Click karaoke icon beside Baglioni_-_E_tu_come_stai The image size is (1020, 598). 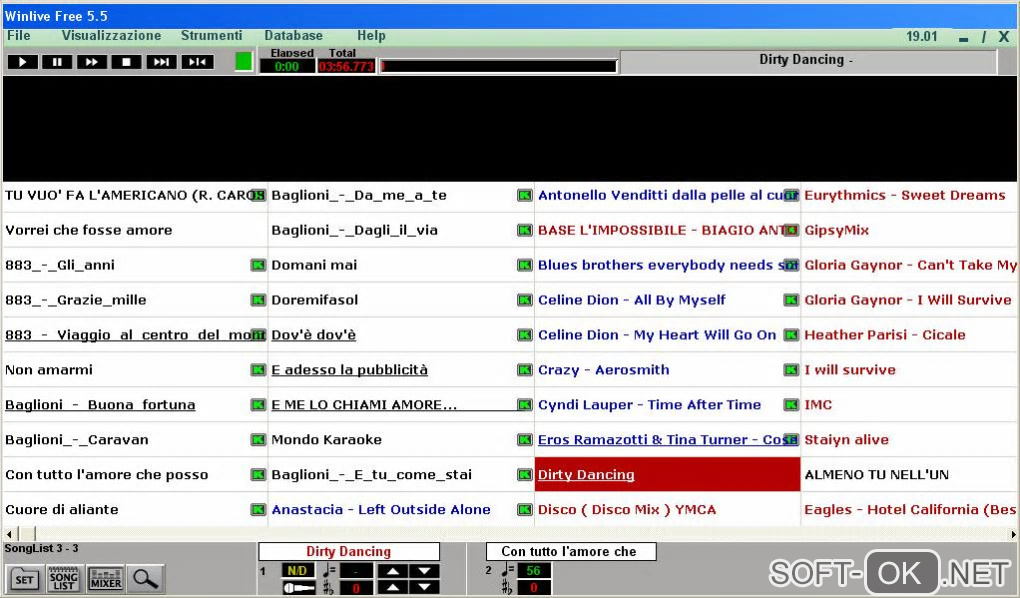tap(524, 474)
